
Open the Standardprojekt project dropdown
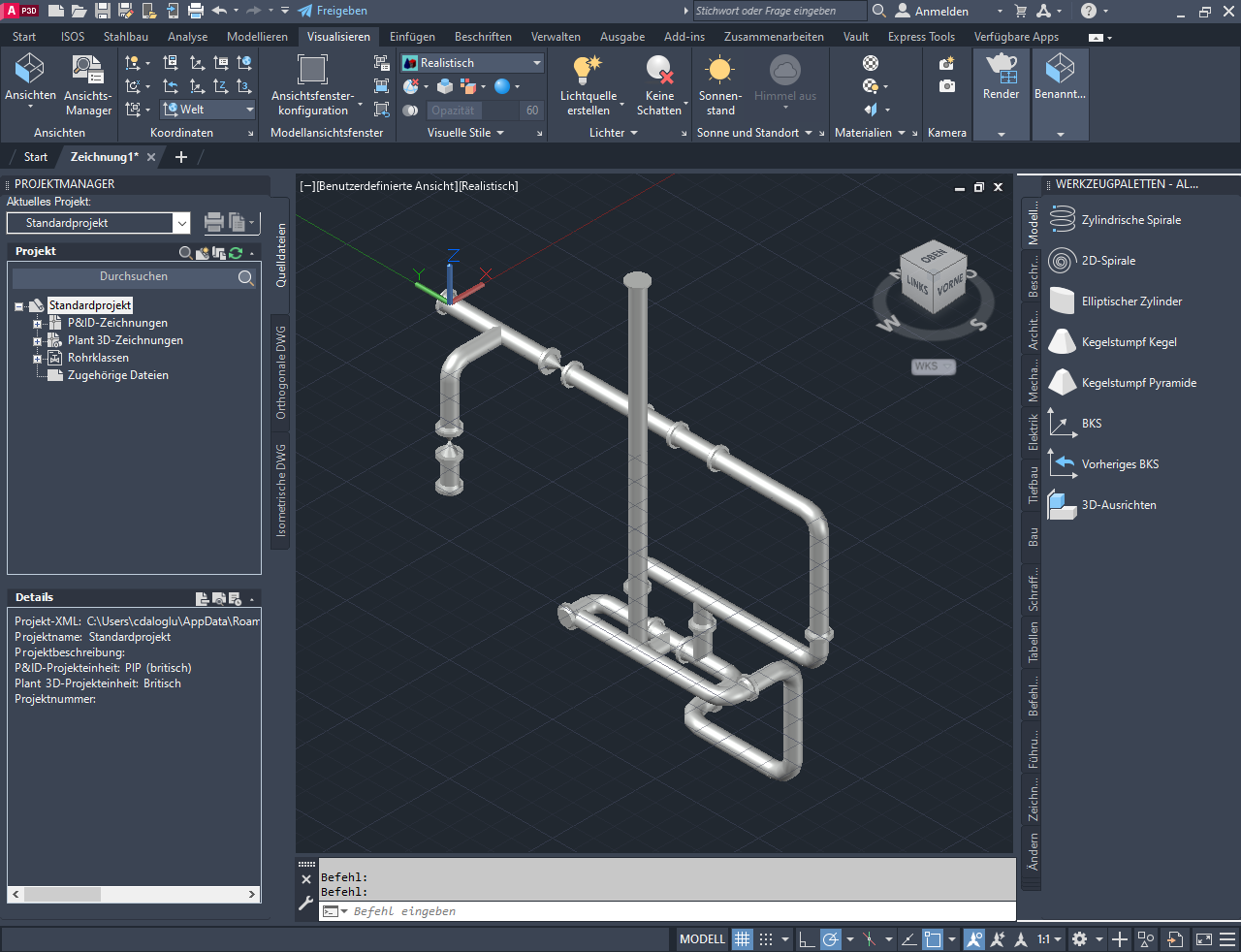coord(99,223)
